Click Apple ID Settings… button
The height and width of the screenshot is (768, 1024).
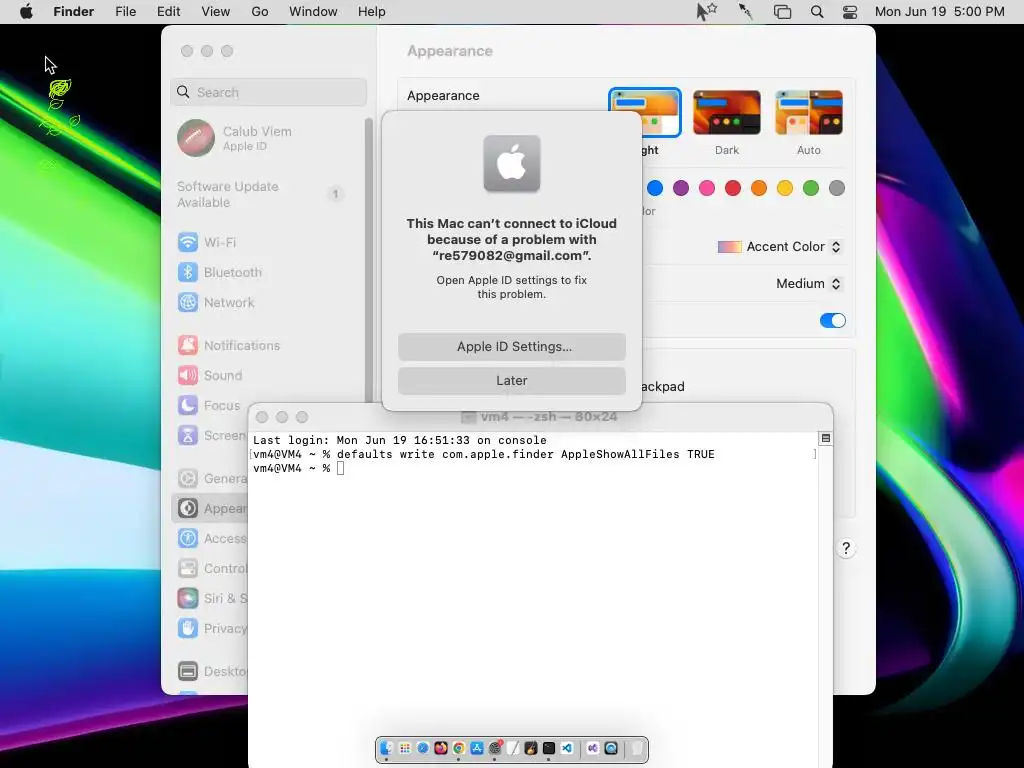tap(512, 347)
